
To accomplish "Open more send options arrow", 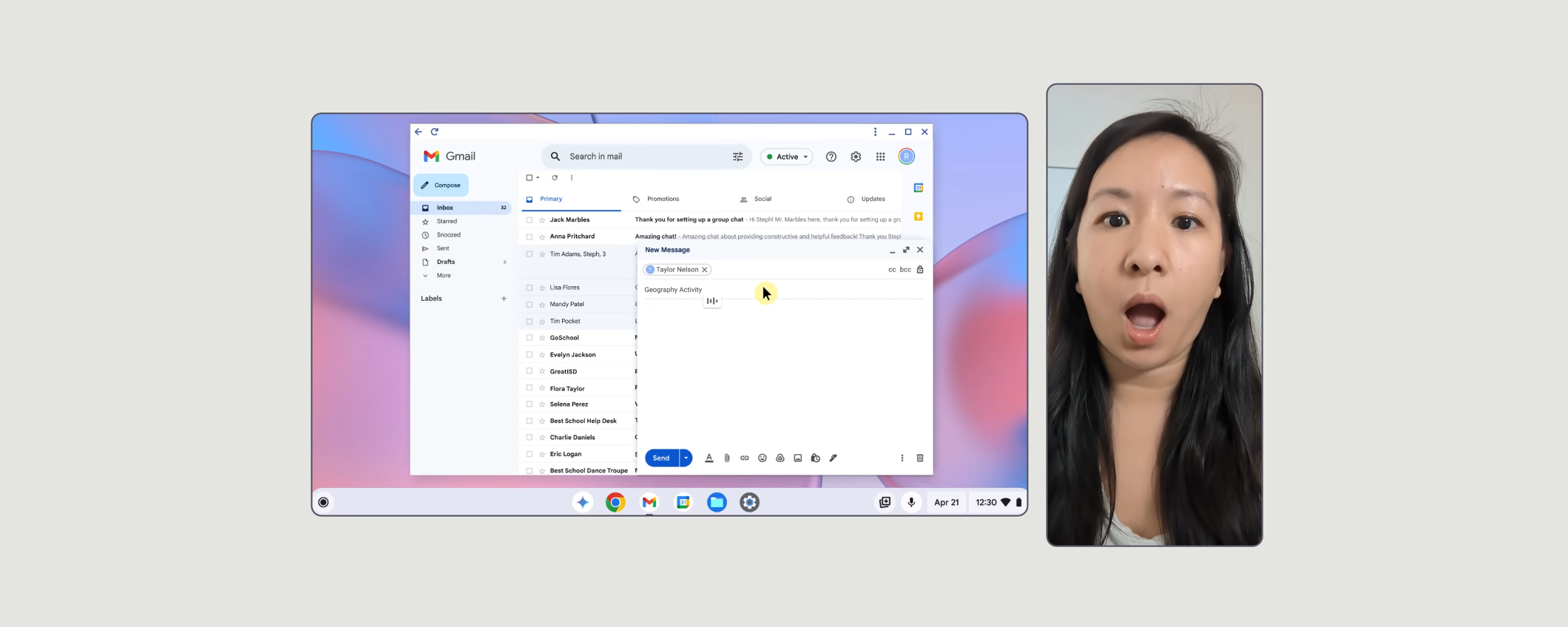I will point(686,458).
